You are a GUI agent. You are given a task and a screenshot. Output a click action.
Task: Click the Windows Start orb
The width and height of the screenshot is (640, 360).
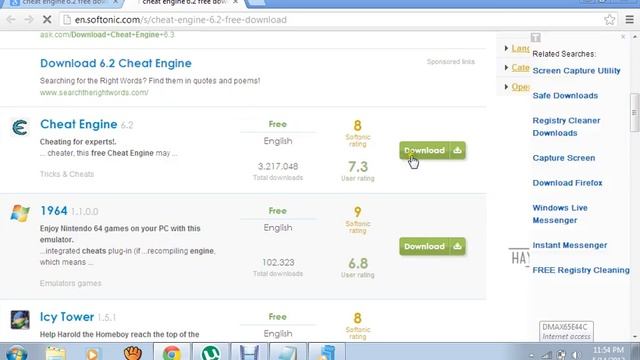16,353
